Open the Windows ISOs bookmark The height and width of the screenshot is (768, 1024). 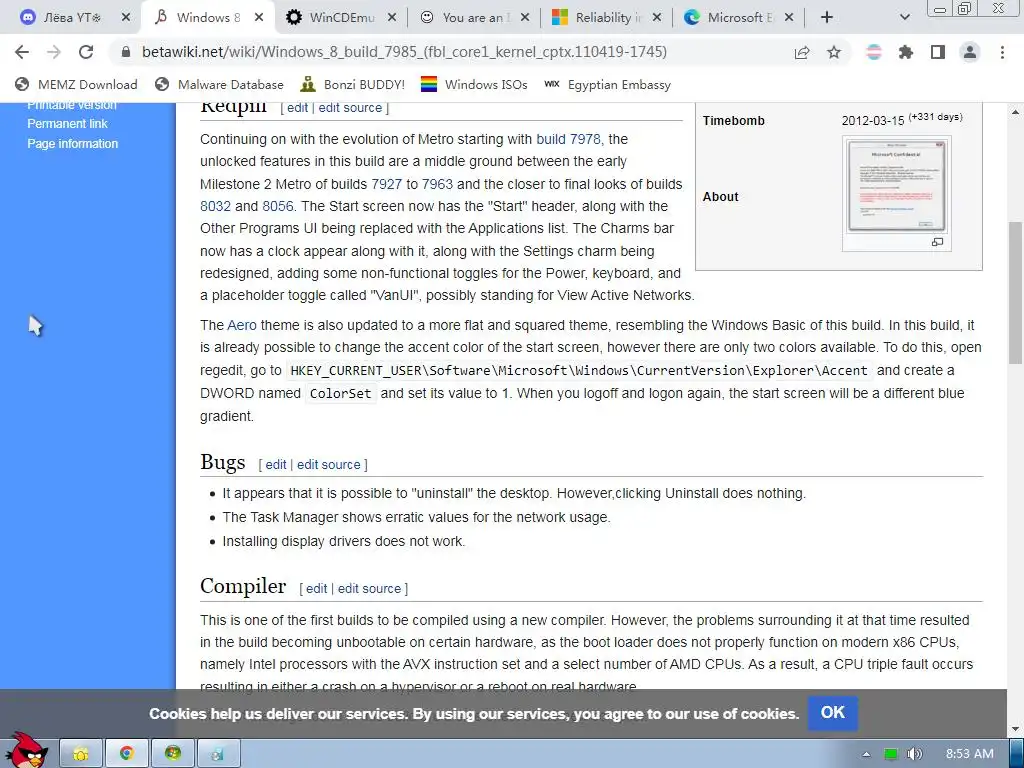(474, 85)
